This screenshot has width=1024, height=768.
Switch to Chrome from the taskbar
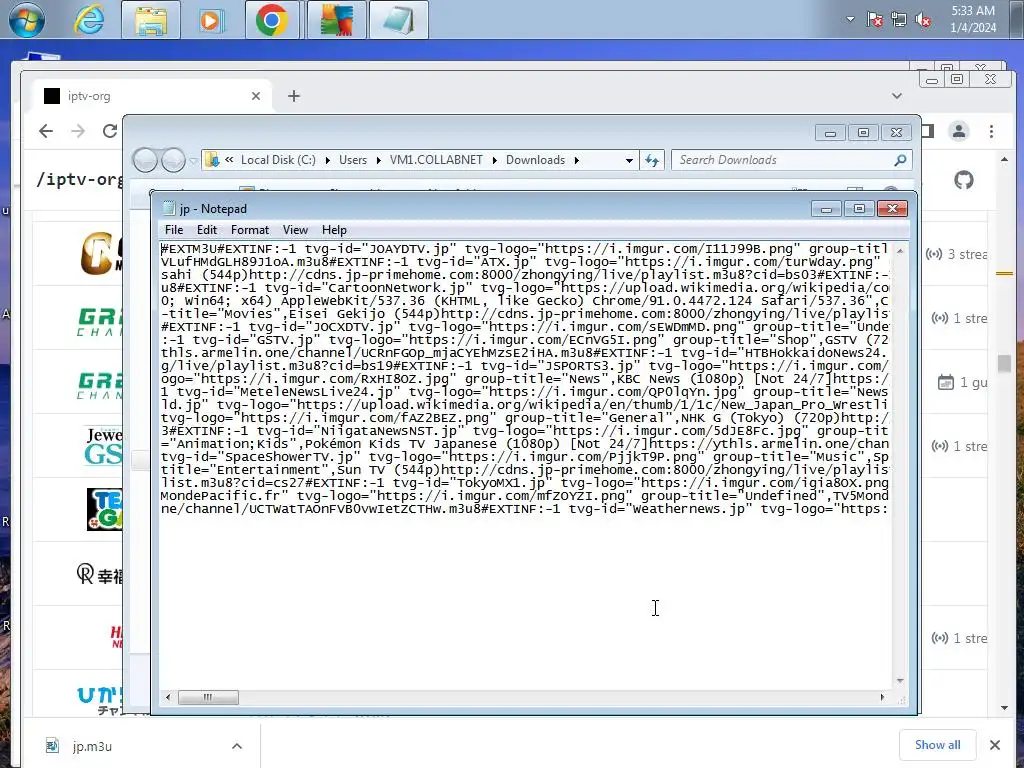[272, 20]
